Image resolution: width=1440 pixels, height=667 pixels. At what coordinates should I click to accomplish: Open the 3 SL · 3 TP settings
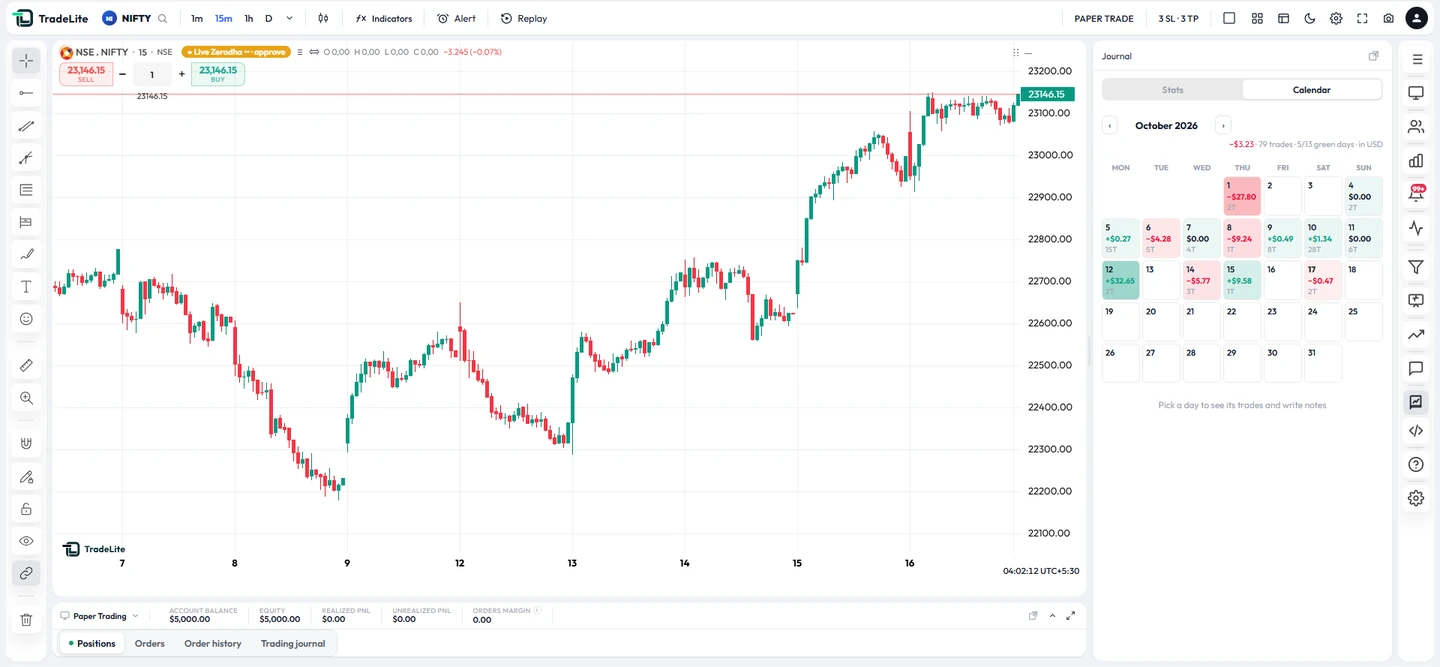pos(1179,18)
